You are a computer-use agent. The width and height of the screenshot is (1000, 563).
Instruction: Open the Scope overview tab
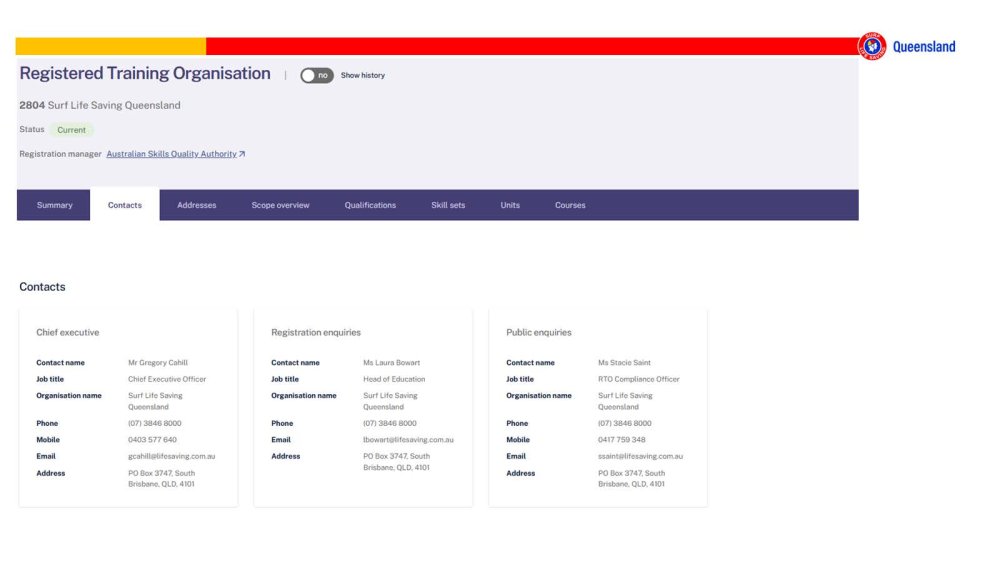[280, 205]
